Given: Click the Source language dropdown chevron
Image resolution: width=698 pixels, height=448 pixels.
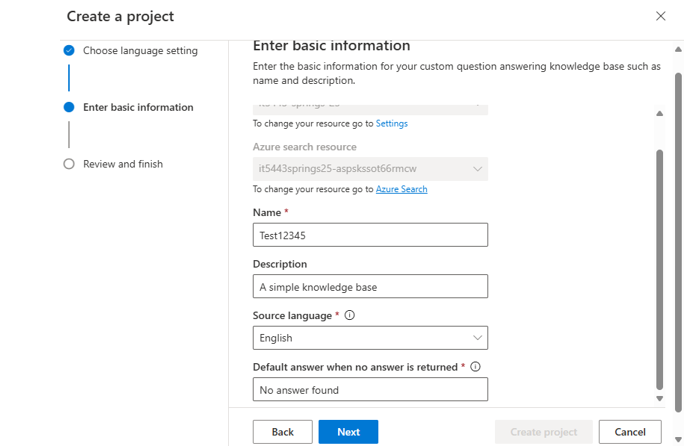Looking at the screenshot, I should [477, 338].
